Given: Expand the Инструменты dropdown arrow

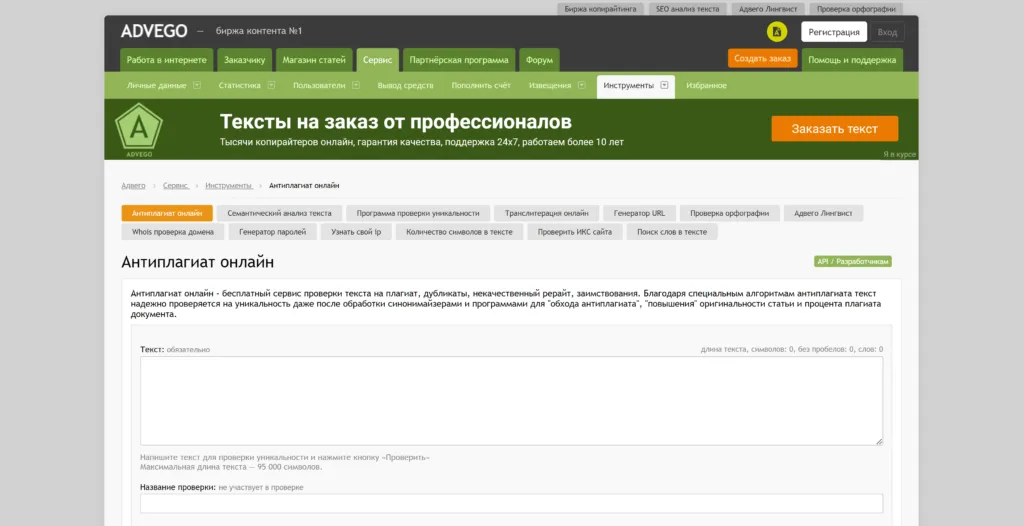Looking at the screenshot, I should (x=664, y=85).
